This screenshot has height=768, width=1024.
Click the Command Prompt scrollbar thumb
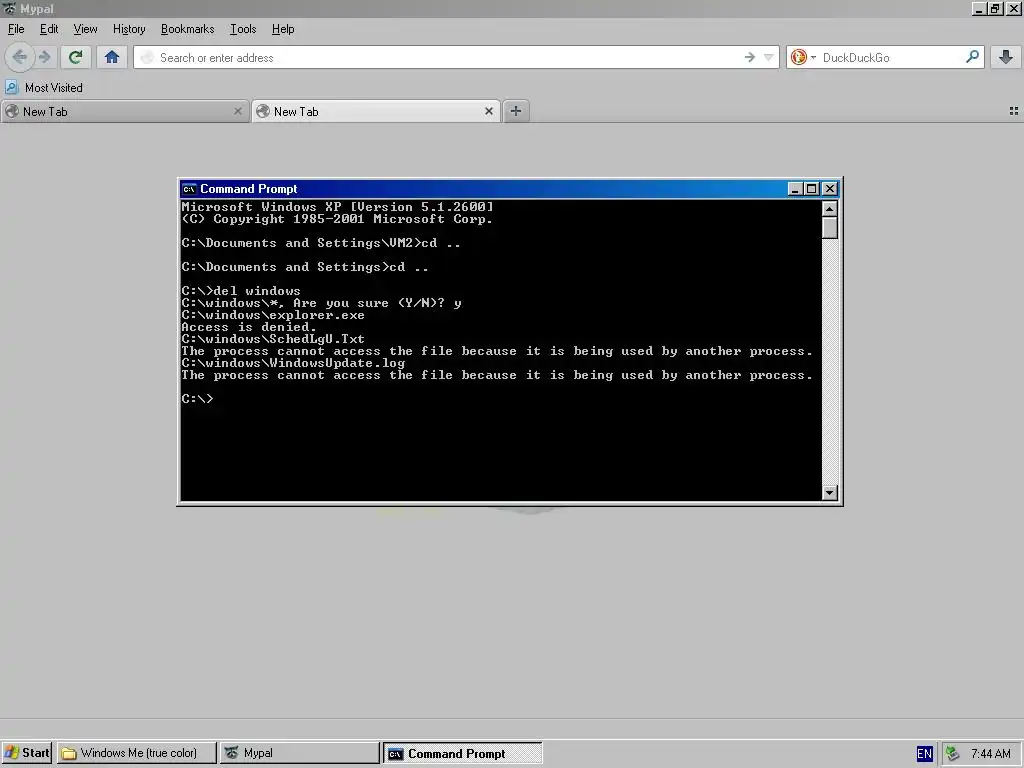829,228
